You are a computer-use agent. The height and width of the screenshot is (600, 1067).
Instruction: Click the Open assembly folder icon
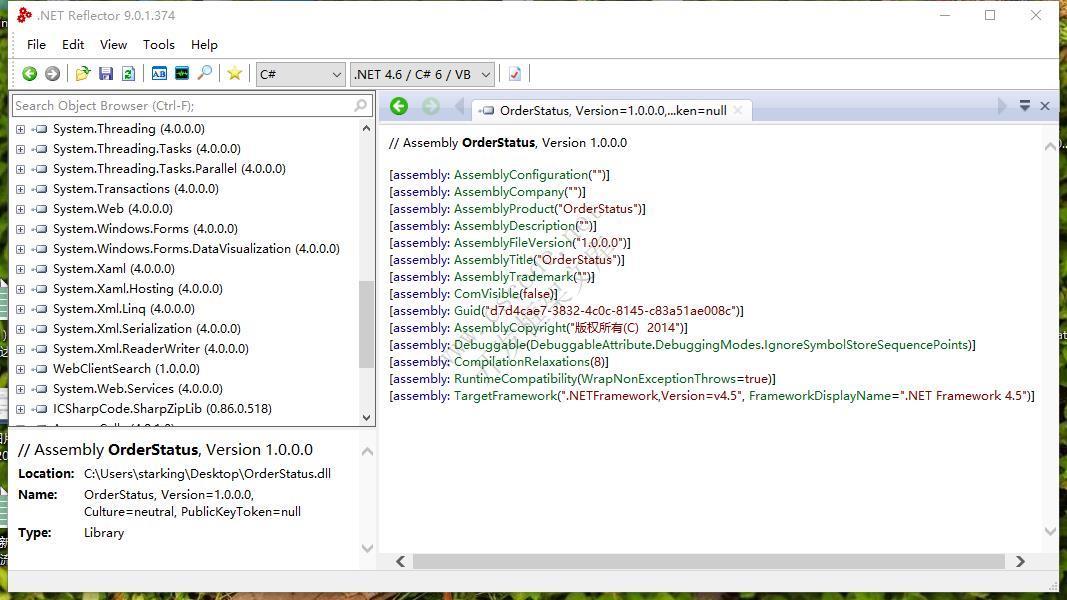point(83,74)
